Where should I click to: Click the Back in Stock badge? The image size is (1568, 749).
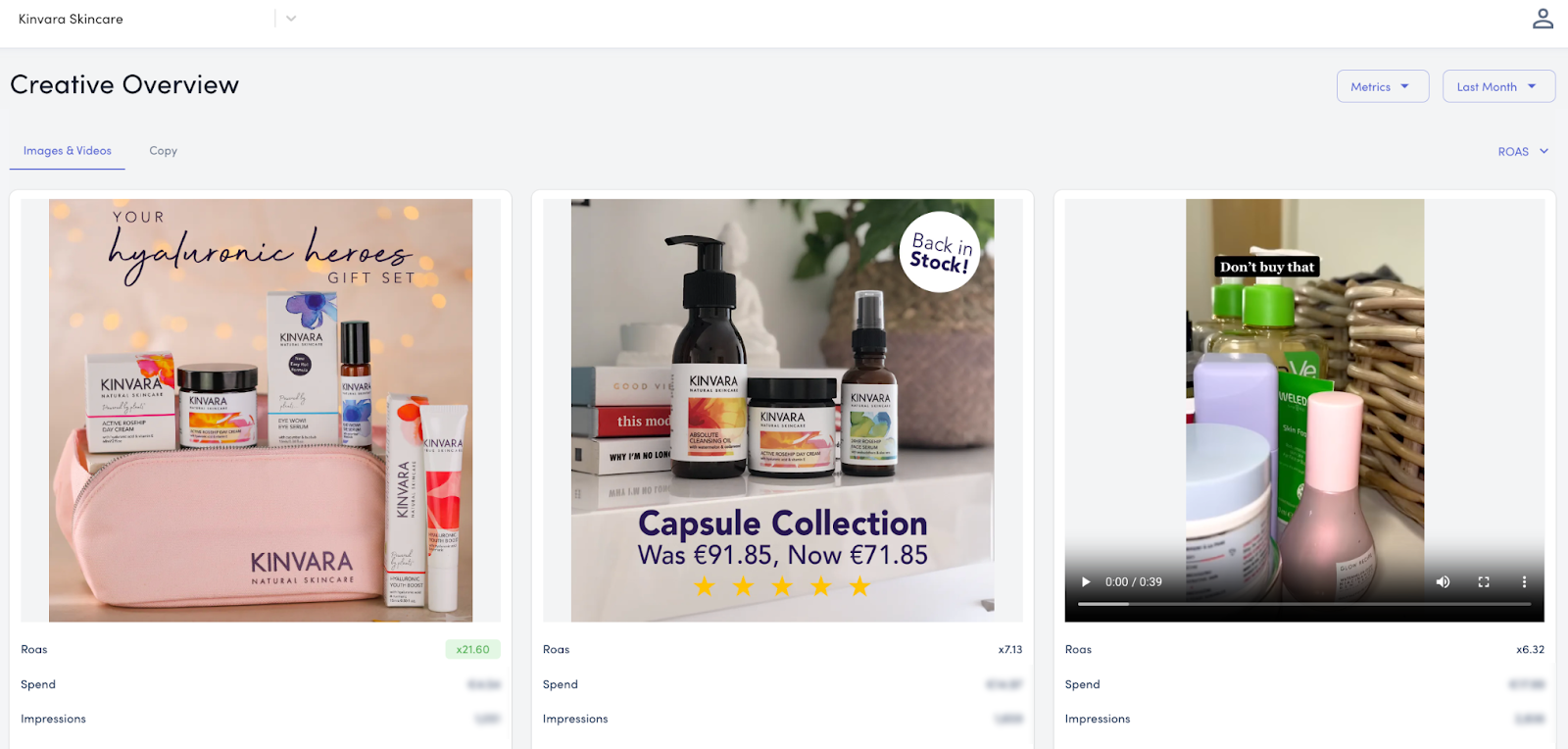(939, 252)
